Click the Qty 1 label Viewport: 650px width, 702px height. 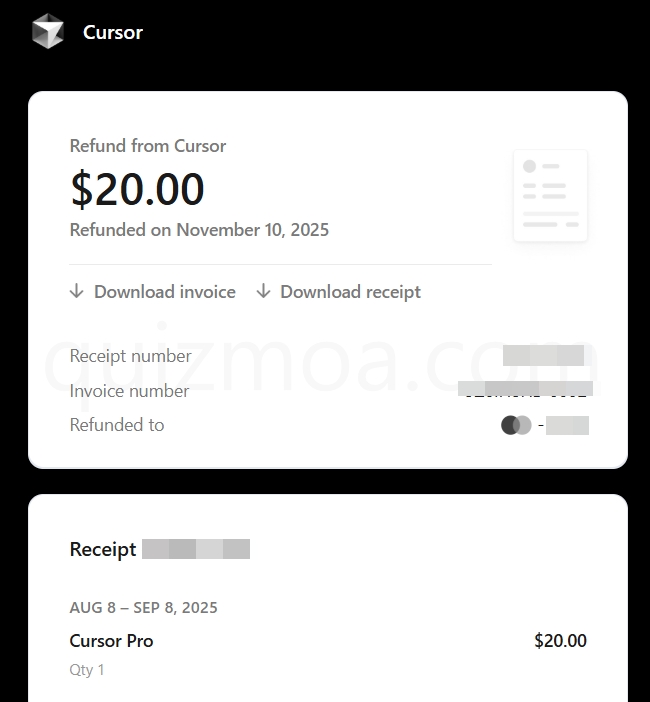click(87, 670)
